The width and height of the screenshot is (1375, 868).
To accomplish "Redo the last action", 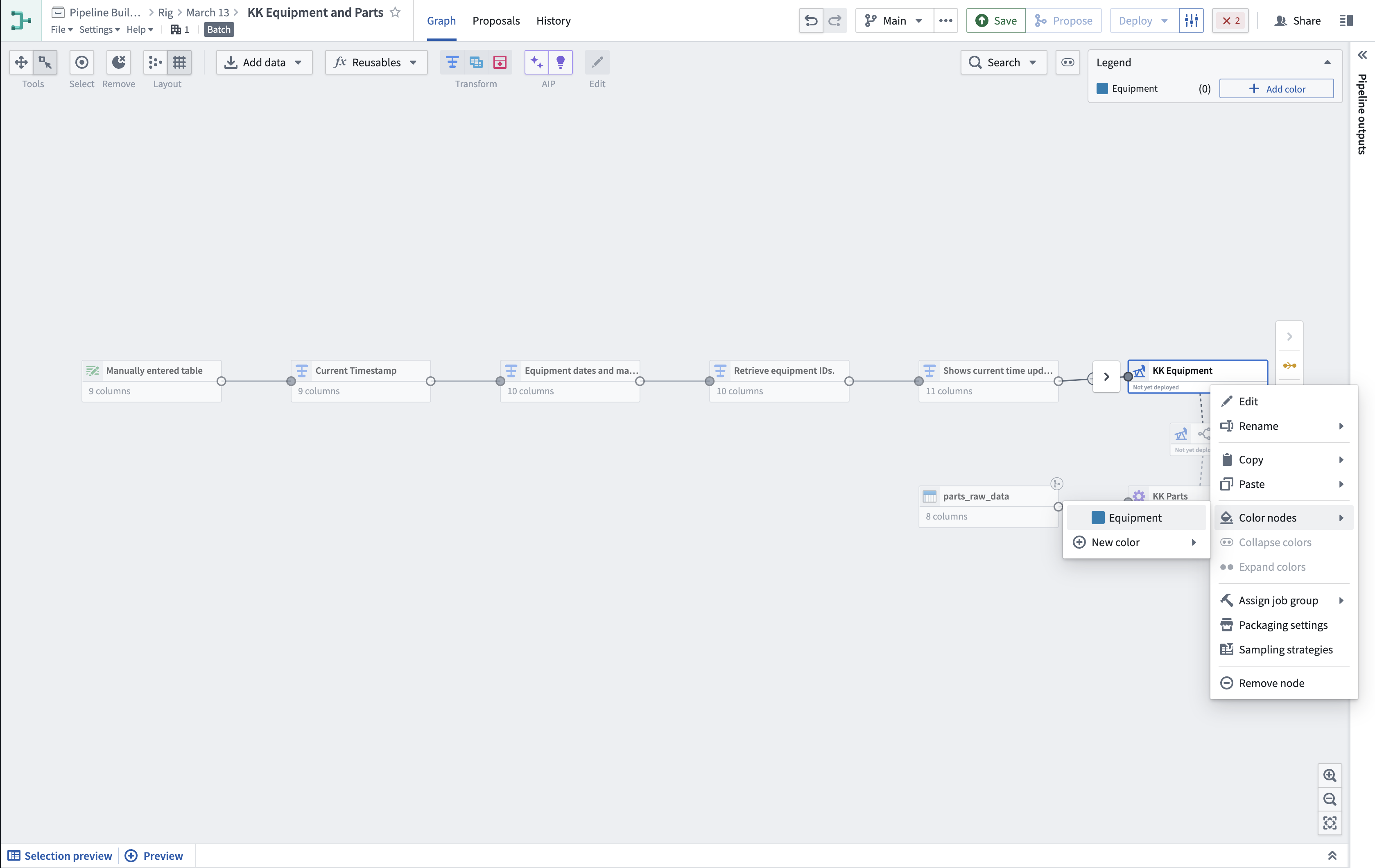I will (x=835, y=20).
